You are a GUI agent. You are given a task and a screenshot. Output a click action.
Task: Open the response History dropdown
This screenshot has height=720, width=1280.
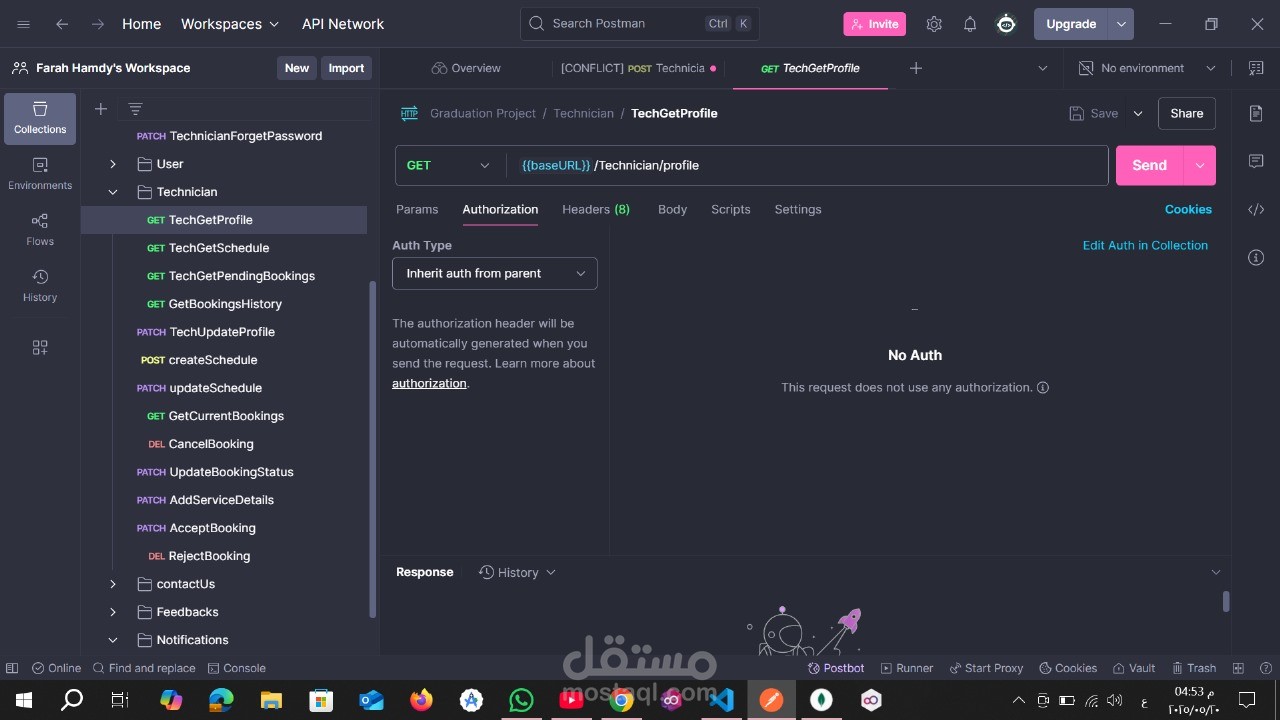click(x=517, y=573)
